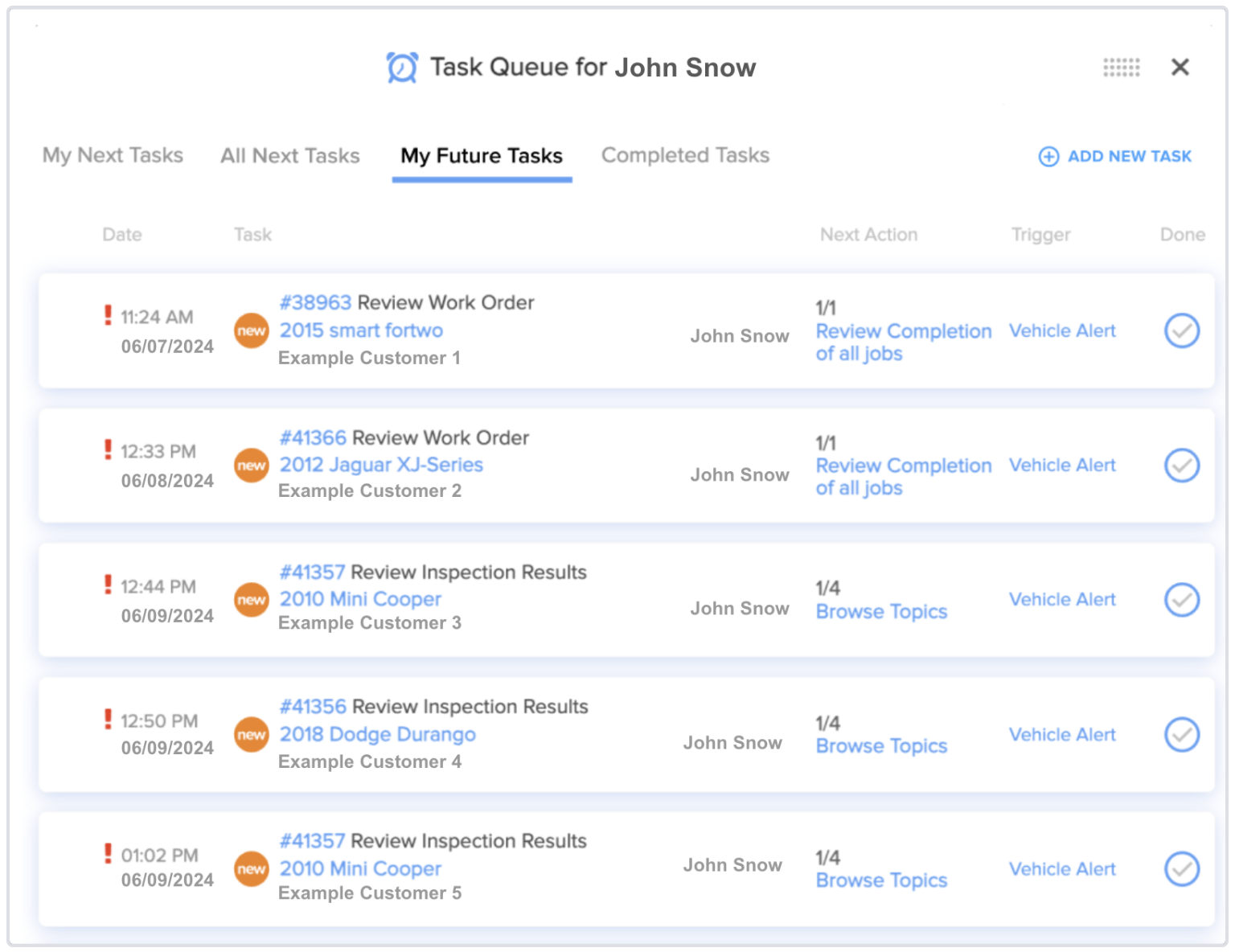
Task: Click the 12:50 PM time
Action: click(159, 720)
